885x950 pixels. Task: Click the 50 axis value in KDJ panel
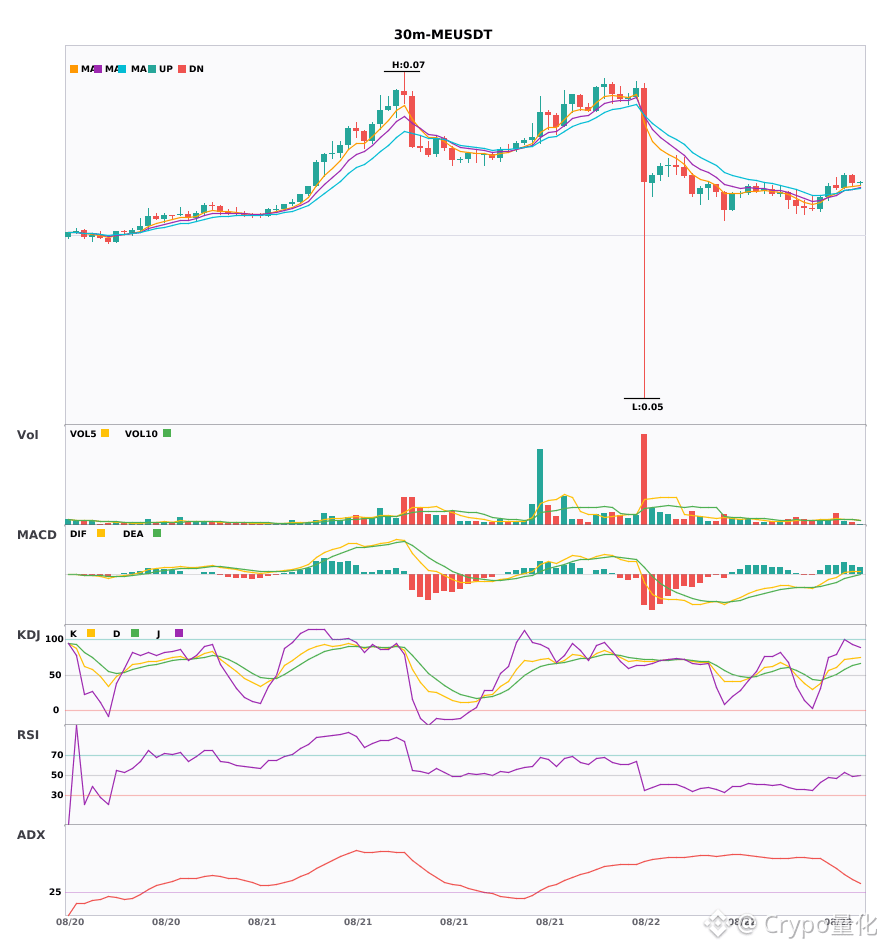pyautogui.click(x=55, y=675)
